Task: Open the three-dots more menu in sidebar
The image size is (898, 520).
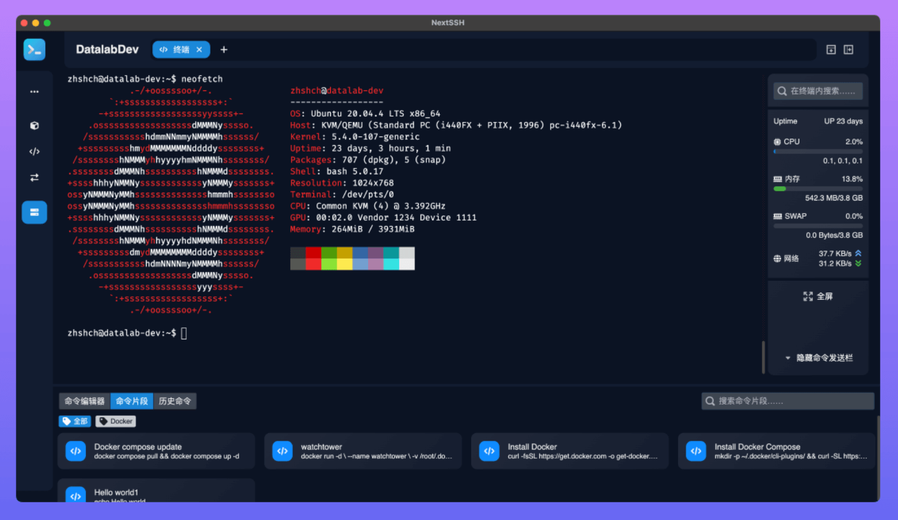Action: coord(34,92)
